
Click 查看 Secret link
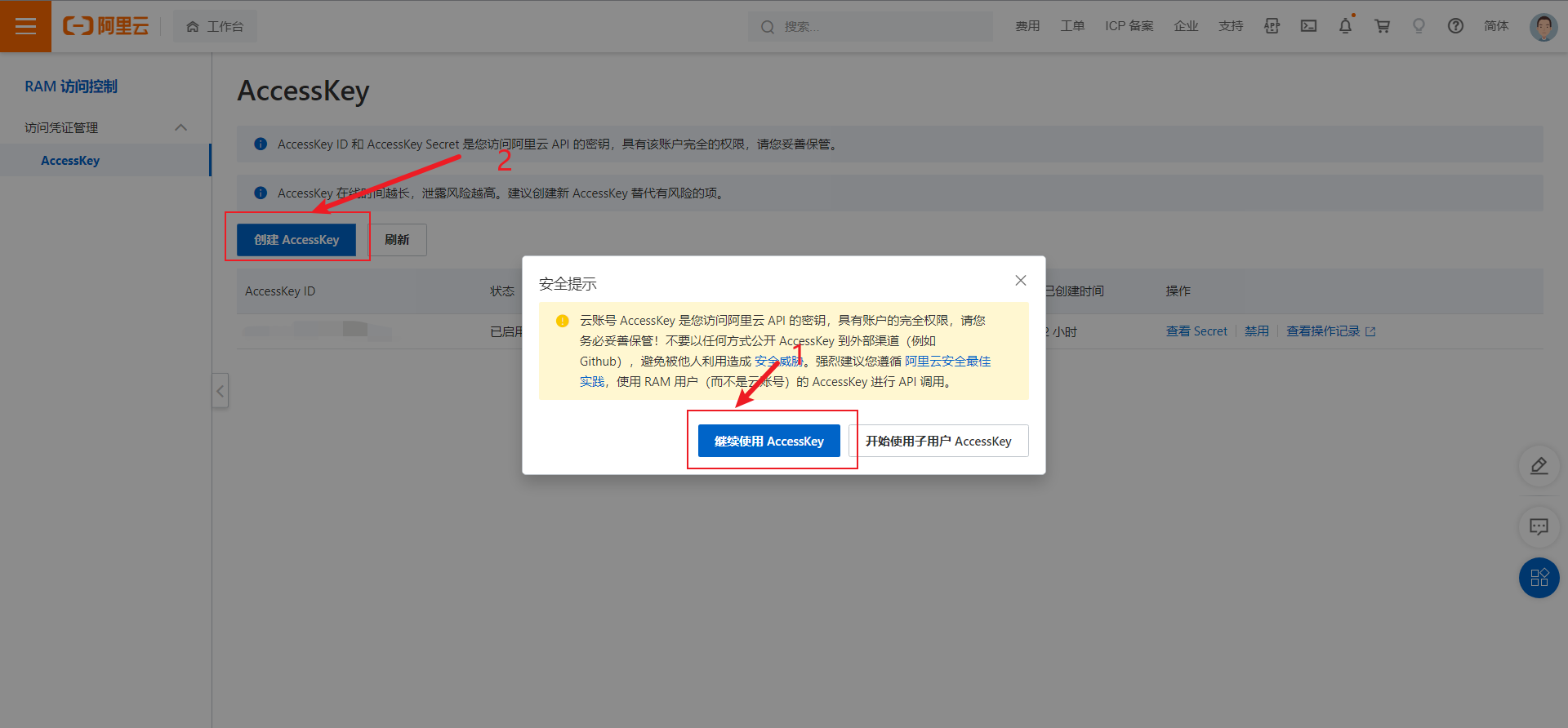click(x=1196, y=331)
